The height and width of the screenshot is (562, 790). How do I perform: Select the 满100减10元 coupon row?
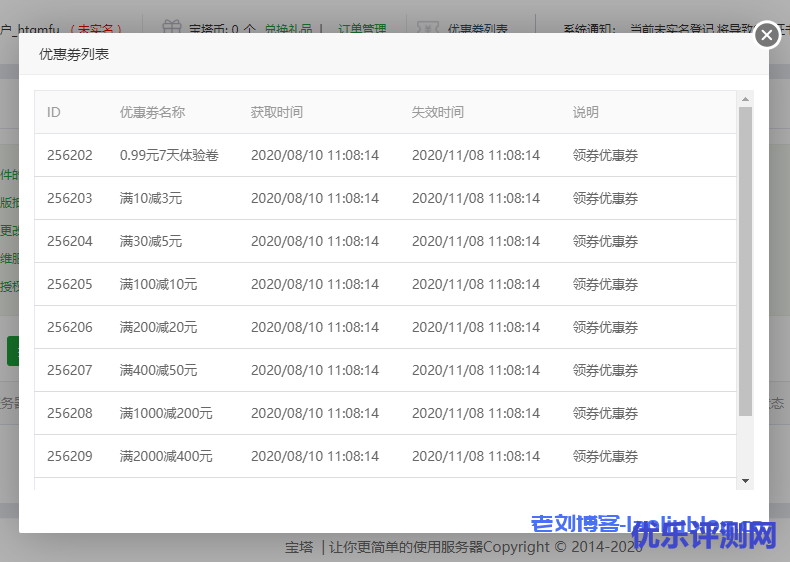158,284
